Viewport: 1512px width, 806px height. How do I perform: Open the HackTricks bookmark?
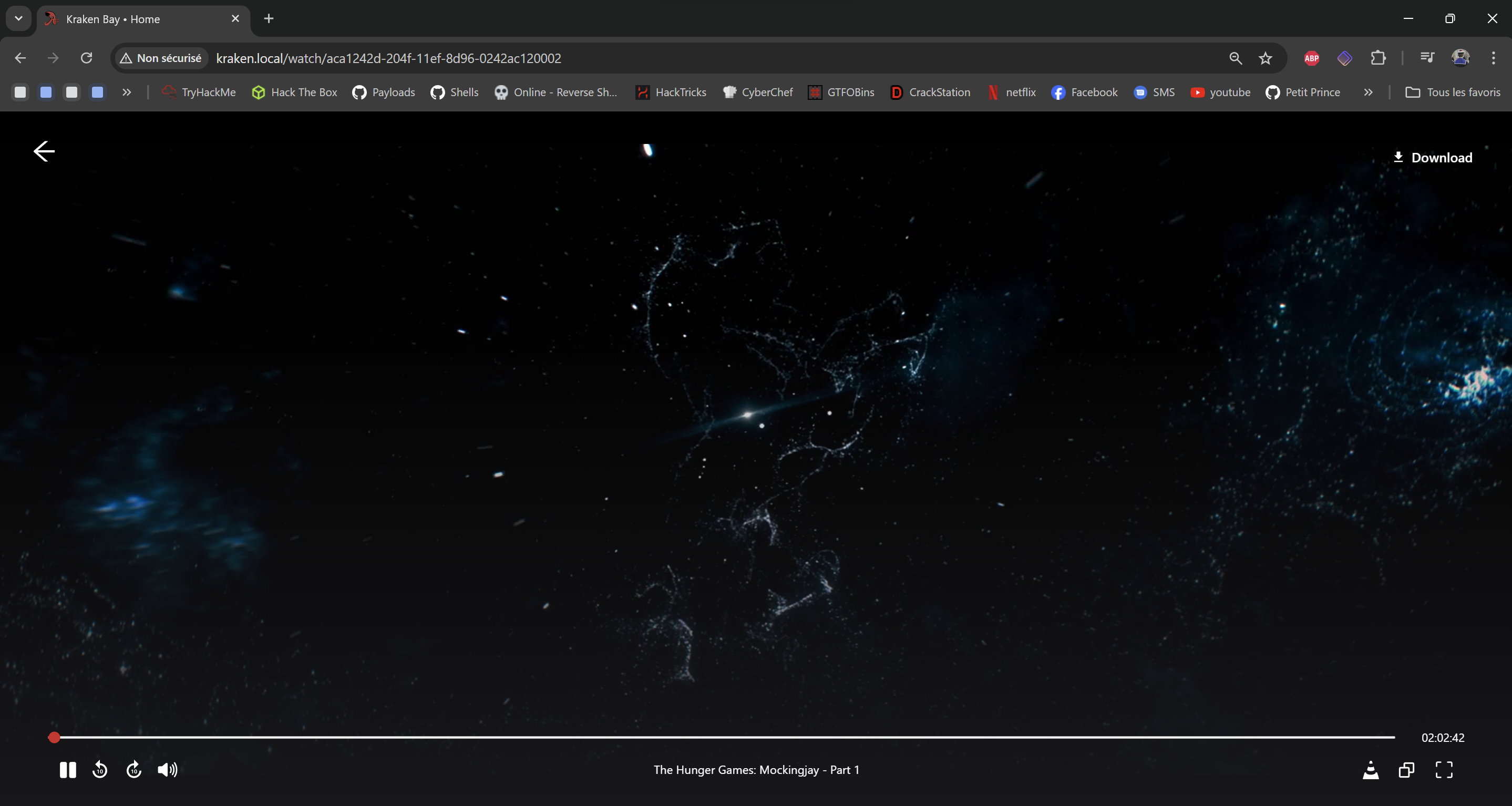click(671, 92)
